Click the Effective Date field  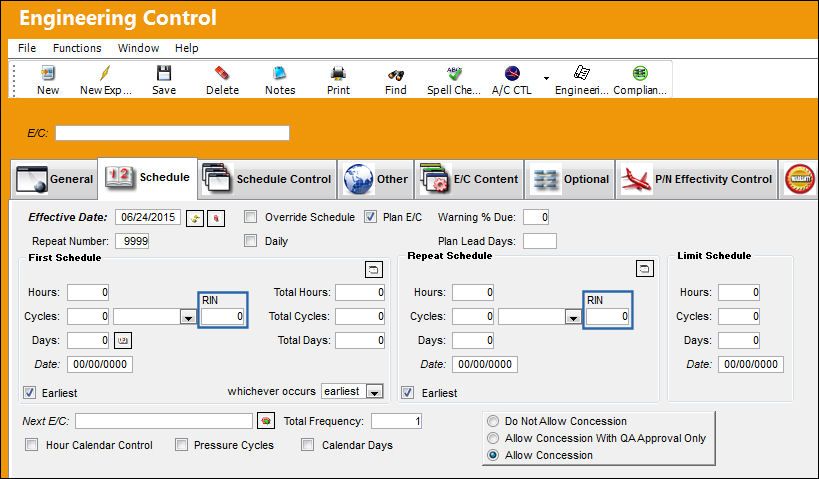pyautogui.click(x=148, y=217)
